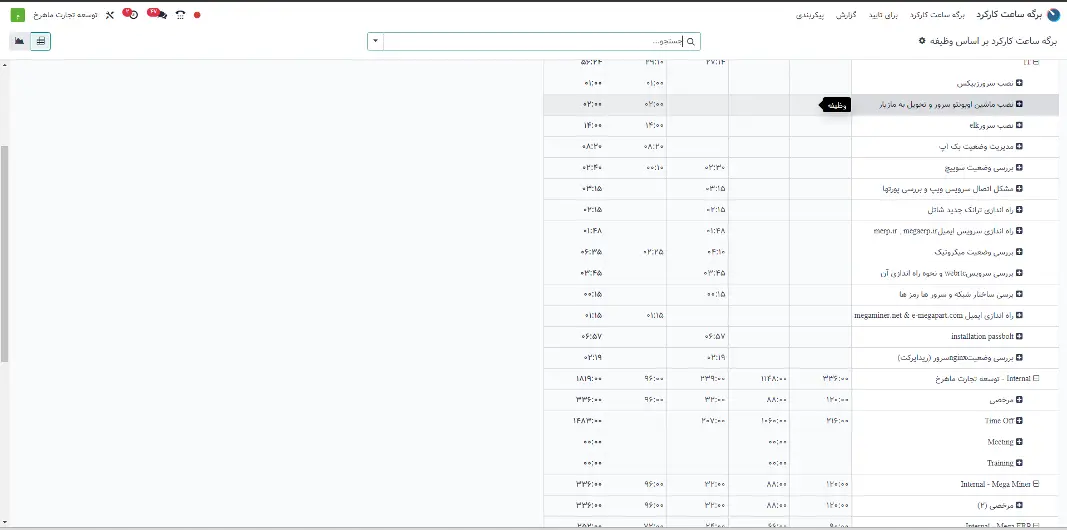Click the debug tools wrench icon
Viewport: 1067px width, 530px height.
tap(109, 16)
